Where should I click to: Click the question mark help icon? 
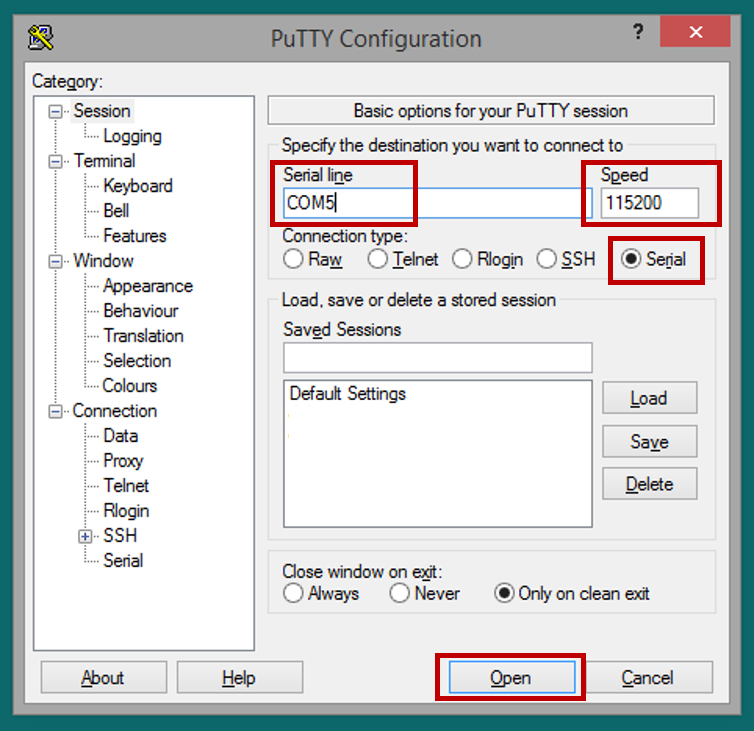[638, 32]
